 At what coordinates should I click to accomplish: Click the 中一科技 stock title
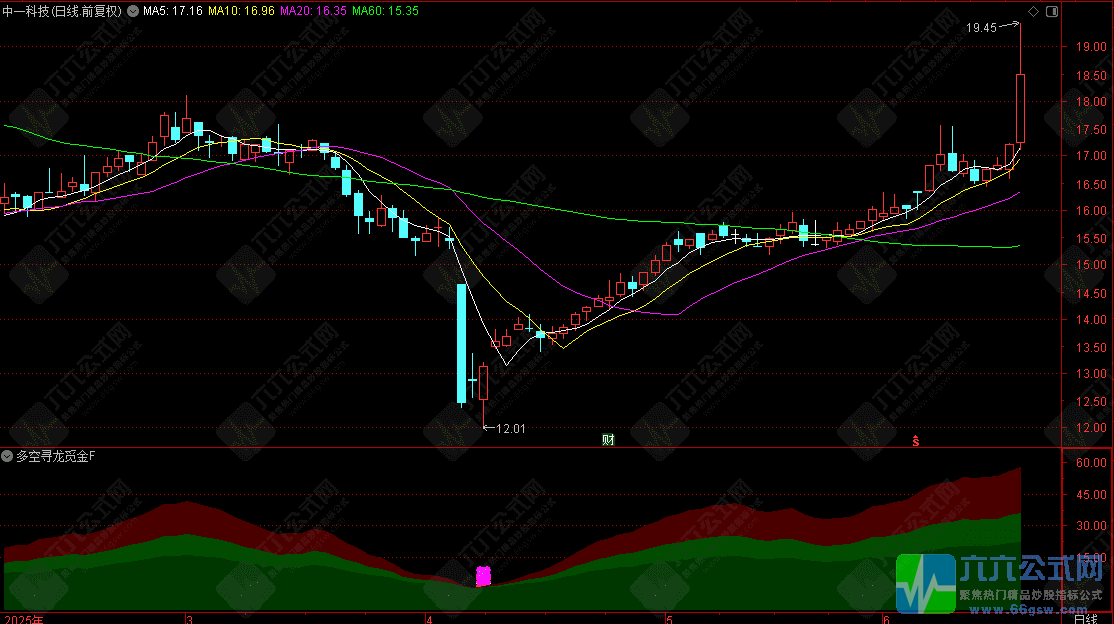point(26,11)
